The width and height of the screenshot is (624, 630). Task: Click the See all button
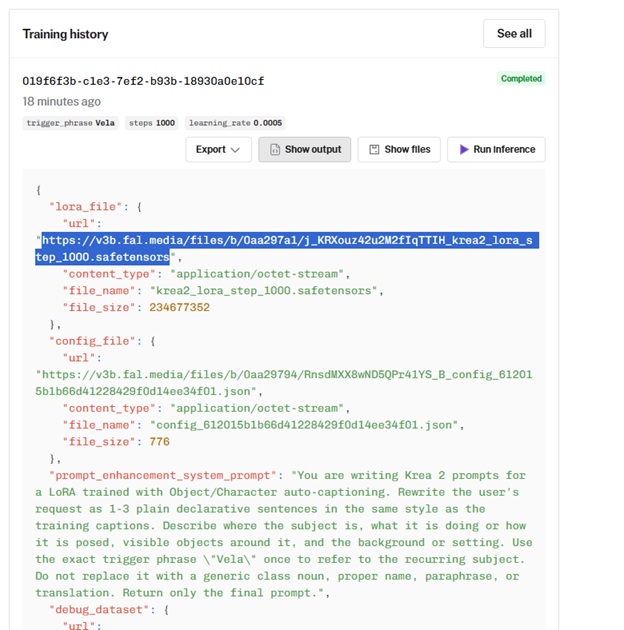click(x=514, y=34)
